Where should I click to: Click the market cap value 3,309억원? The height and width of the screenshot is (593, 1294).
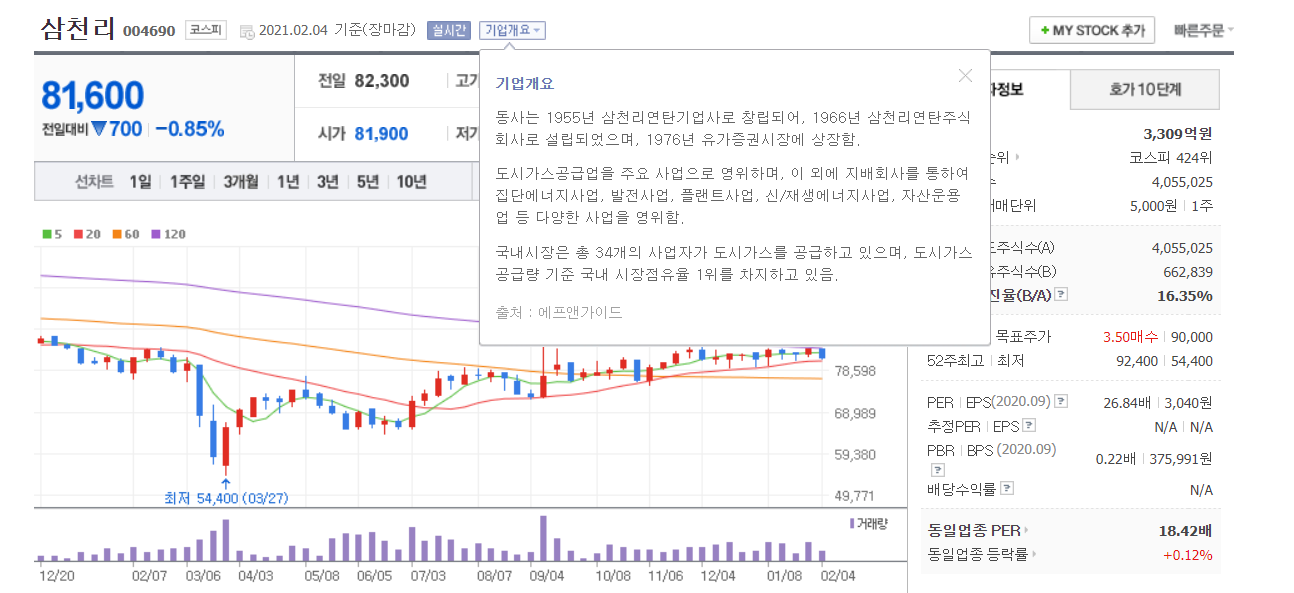coord(1178,133)
